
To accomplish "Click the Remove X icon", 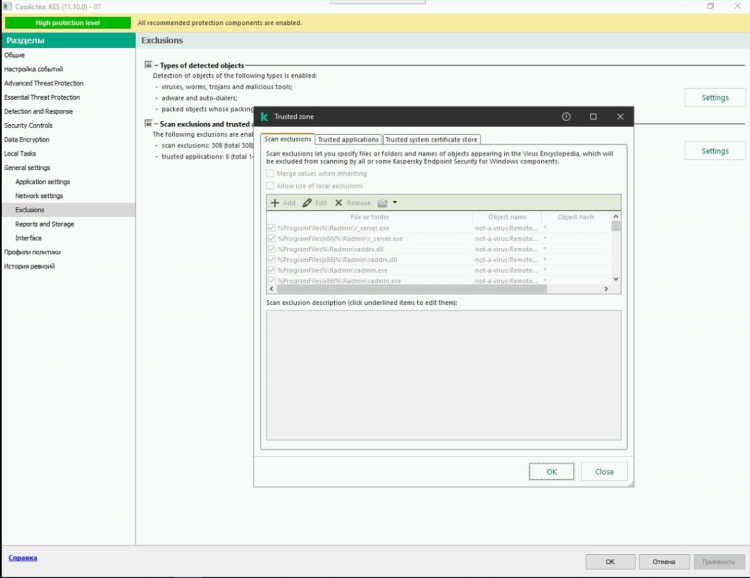I will pyautogui.click(x=339, y=203).
